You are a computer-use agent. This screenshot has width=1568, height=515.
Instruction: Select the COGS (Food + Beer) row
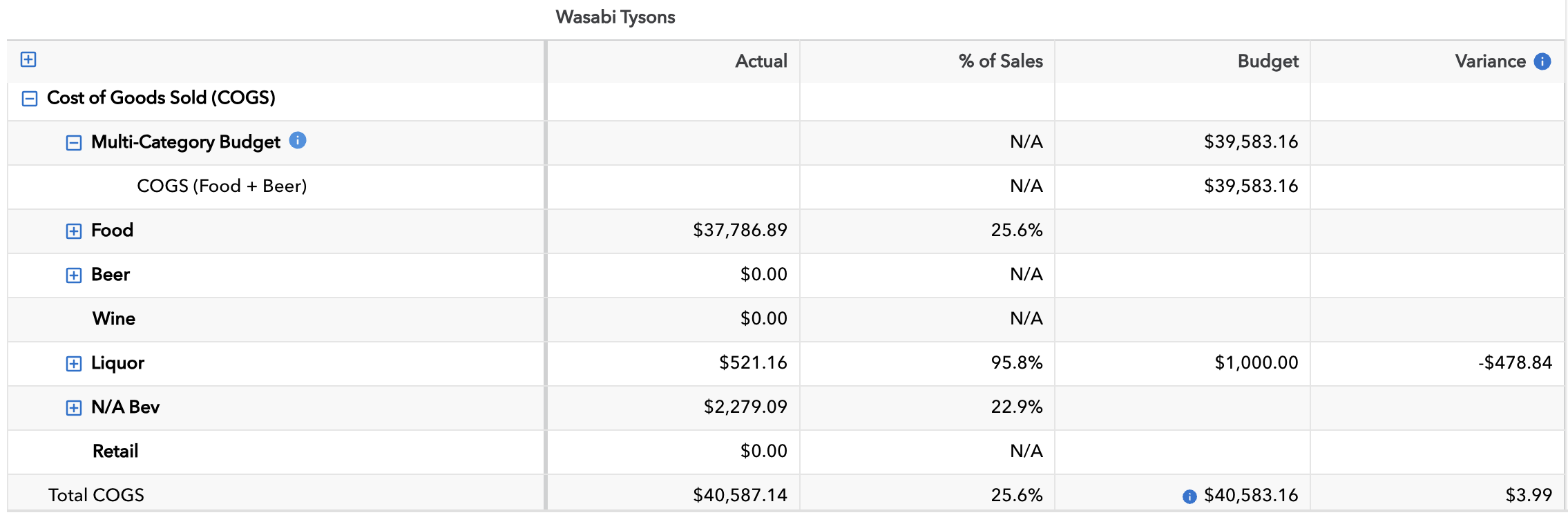(222, 186)
